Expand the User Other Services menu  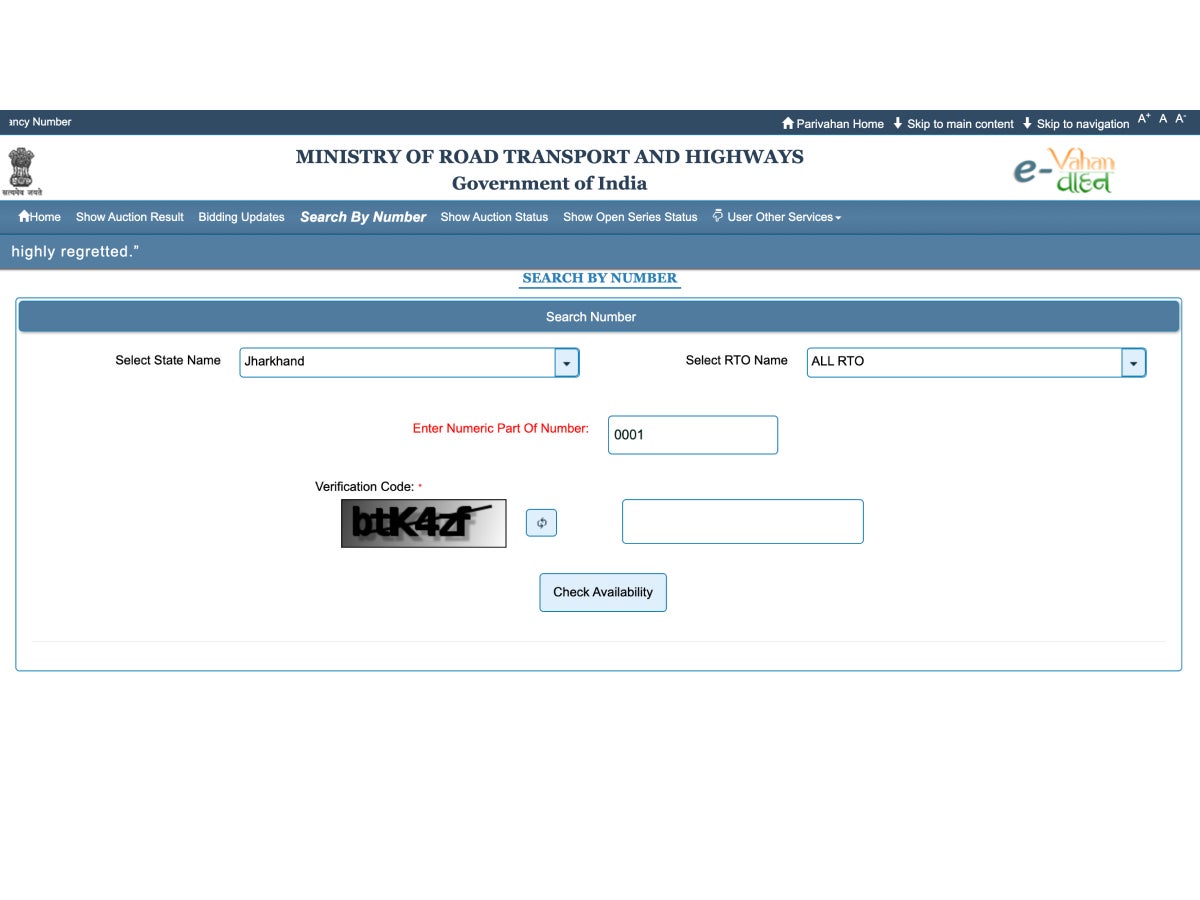[781, 216]
